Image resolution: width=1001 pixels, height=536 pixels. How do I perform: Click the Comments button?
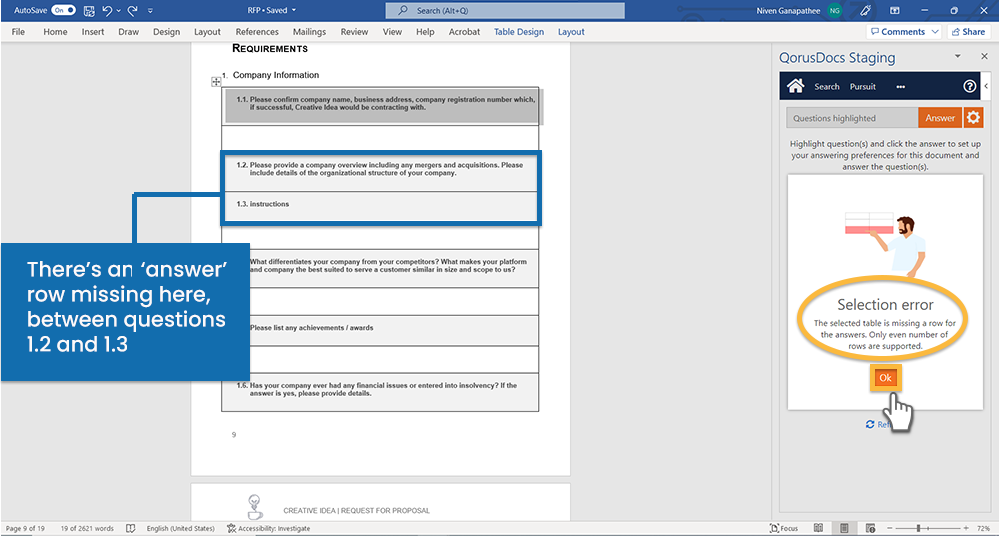[897, 32]
